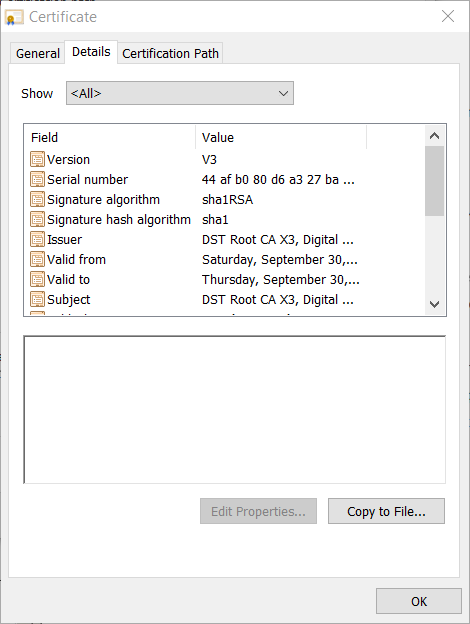
Task: Click the field list scrollbar thumb
Action: (435, 181)
